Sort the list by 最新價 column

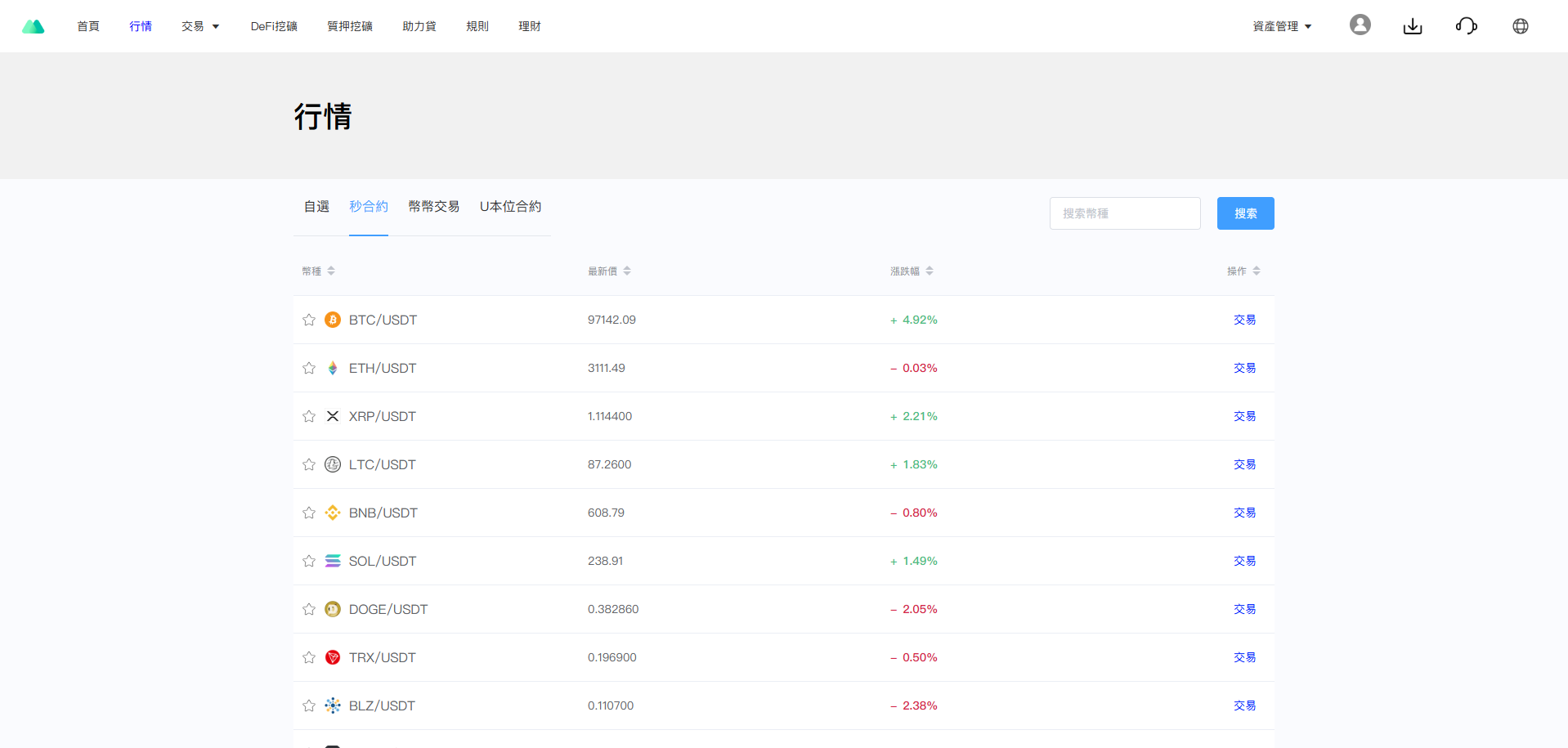click(x=609, y=271)
